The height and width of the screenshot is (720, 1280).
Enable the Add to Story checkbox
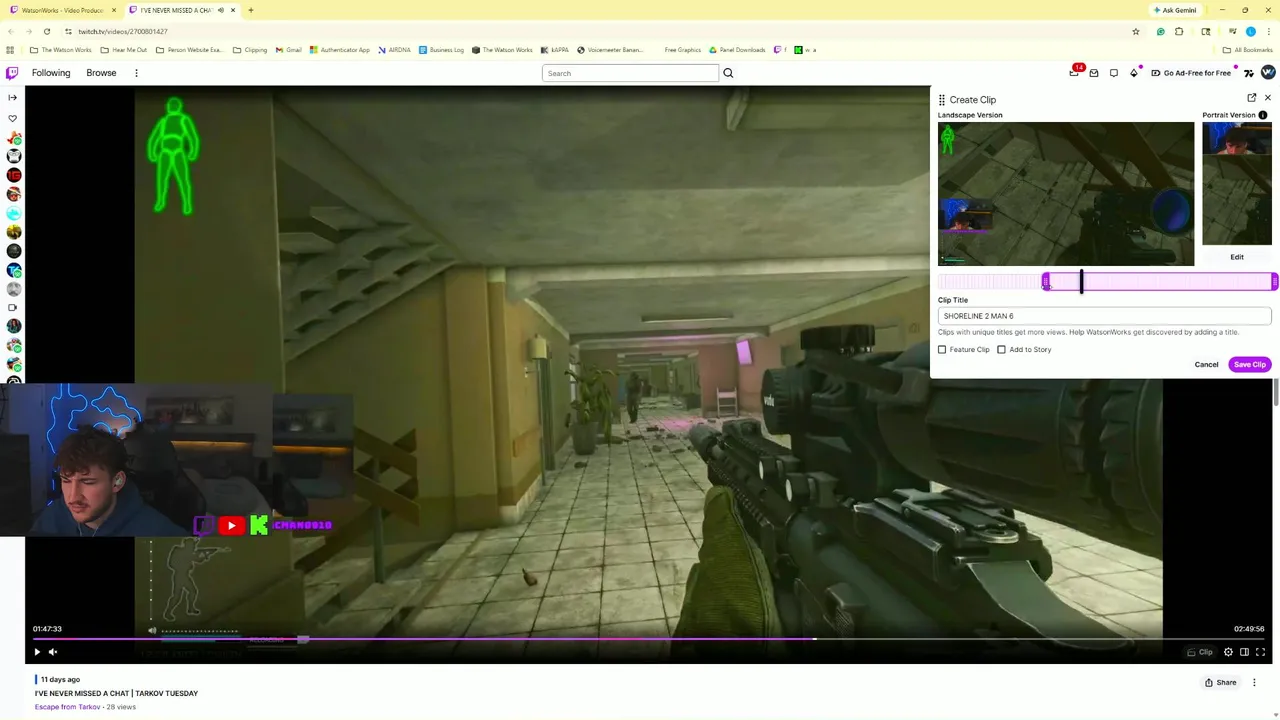click(x=1001, y=349)
